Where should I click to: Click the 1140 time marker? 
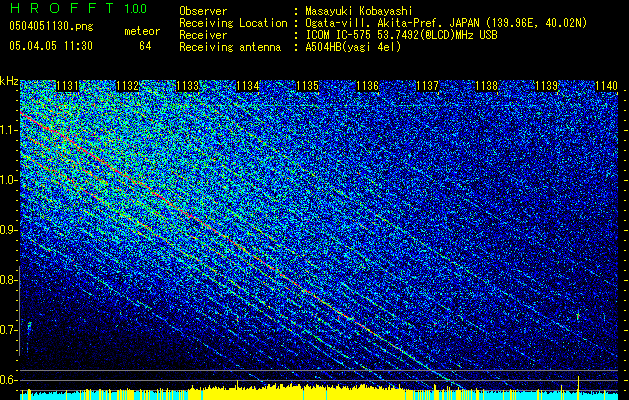coord(607,86)
